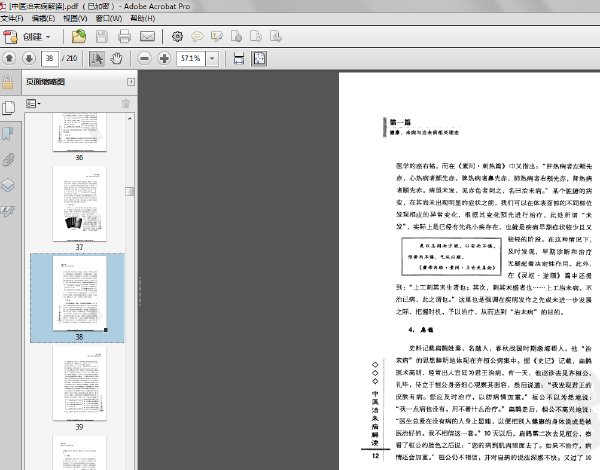This screenshot has height=470, width=600.
Task: Open the 视图(V) menu
Action: [x=75, y=18]
